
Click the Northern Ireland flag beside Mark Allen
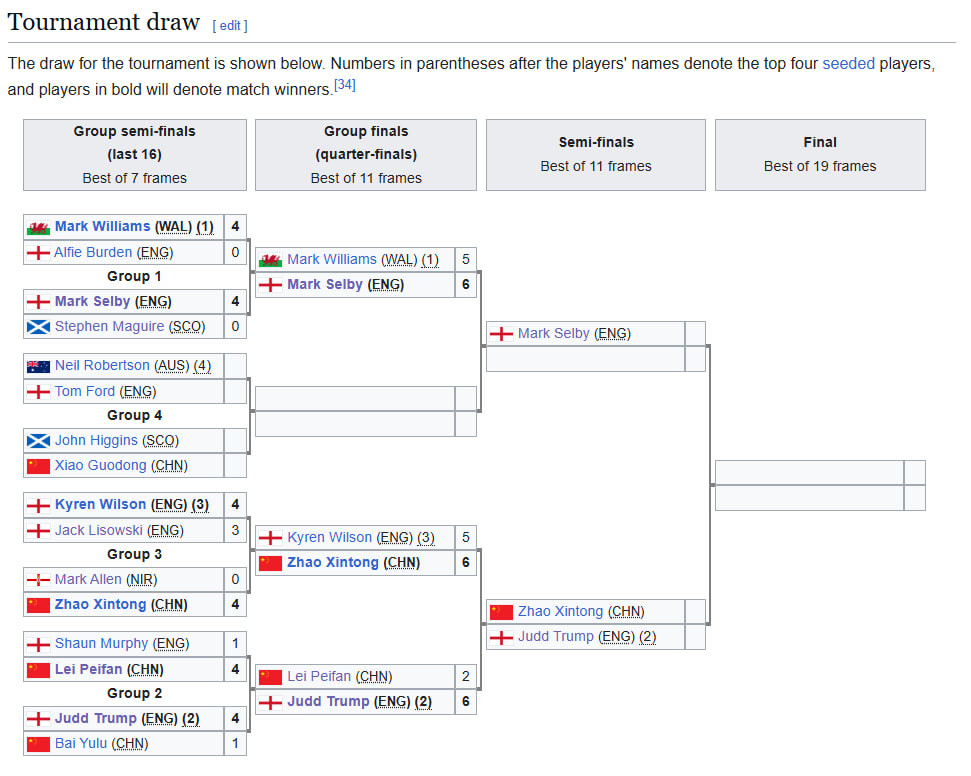[x=38, y=580]
